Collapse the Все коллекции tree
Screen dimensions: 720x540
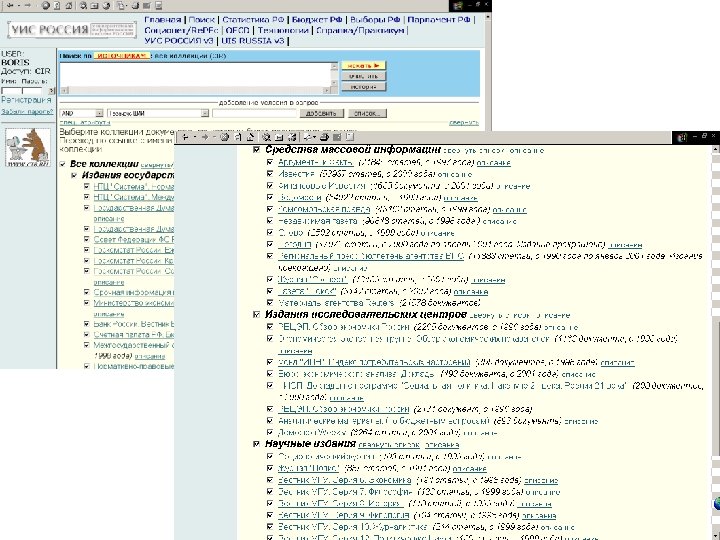tap(157, 165)
